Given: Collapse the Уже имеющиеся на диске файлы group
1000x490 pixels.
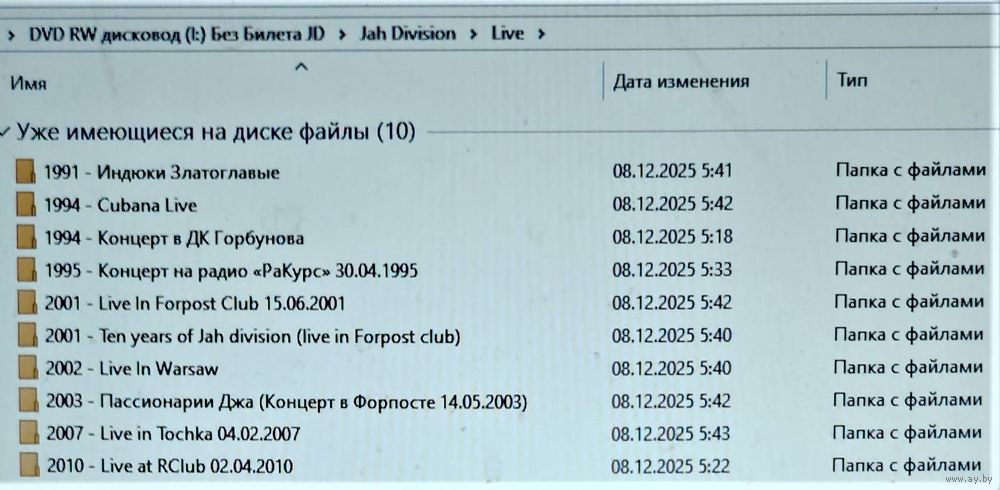Looking at the screenshot, I should [7, 131].
